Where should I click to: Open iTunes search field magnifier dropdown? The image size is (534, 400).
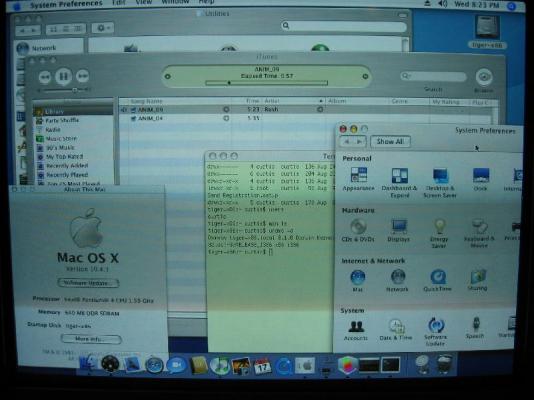click(x=406, y=76)
